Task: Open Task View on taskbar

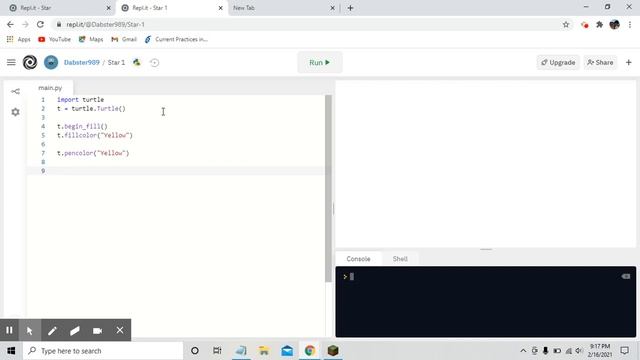Action: 217,351
